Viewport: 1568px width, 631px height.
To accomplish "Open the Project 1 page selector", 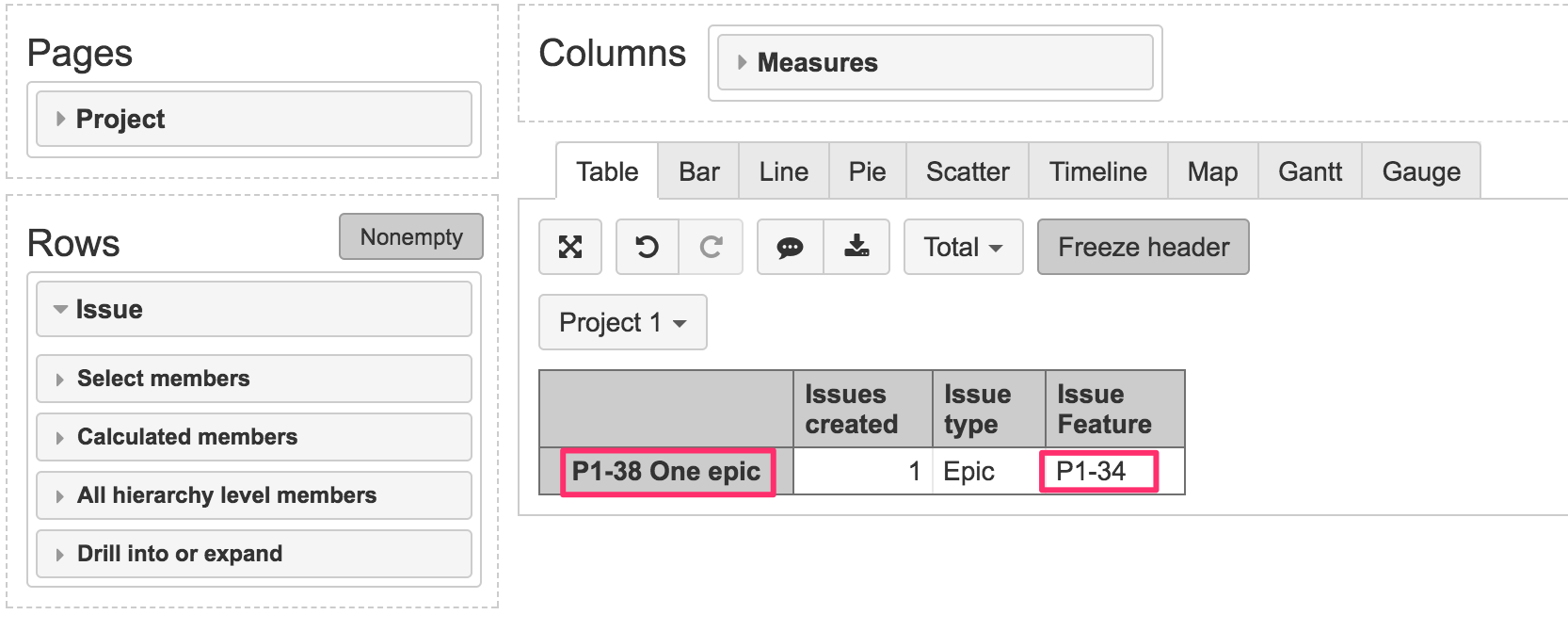I will (622, 322).
